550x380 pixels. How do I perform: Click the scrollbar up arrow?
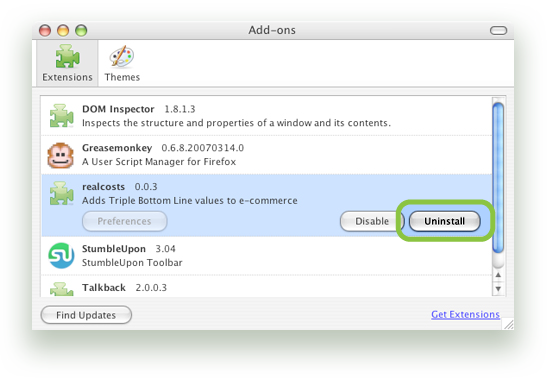(498, 275)
